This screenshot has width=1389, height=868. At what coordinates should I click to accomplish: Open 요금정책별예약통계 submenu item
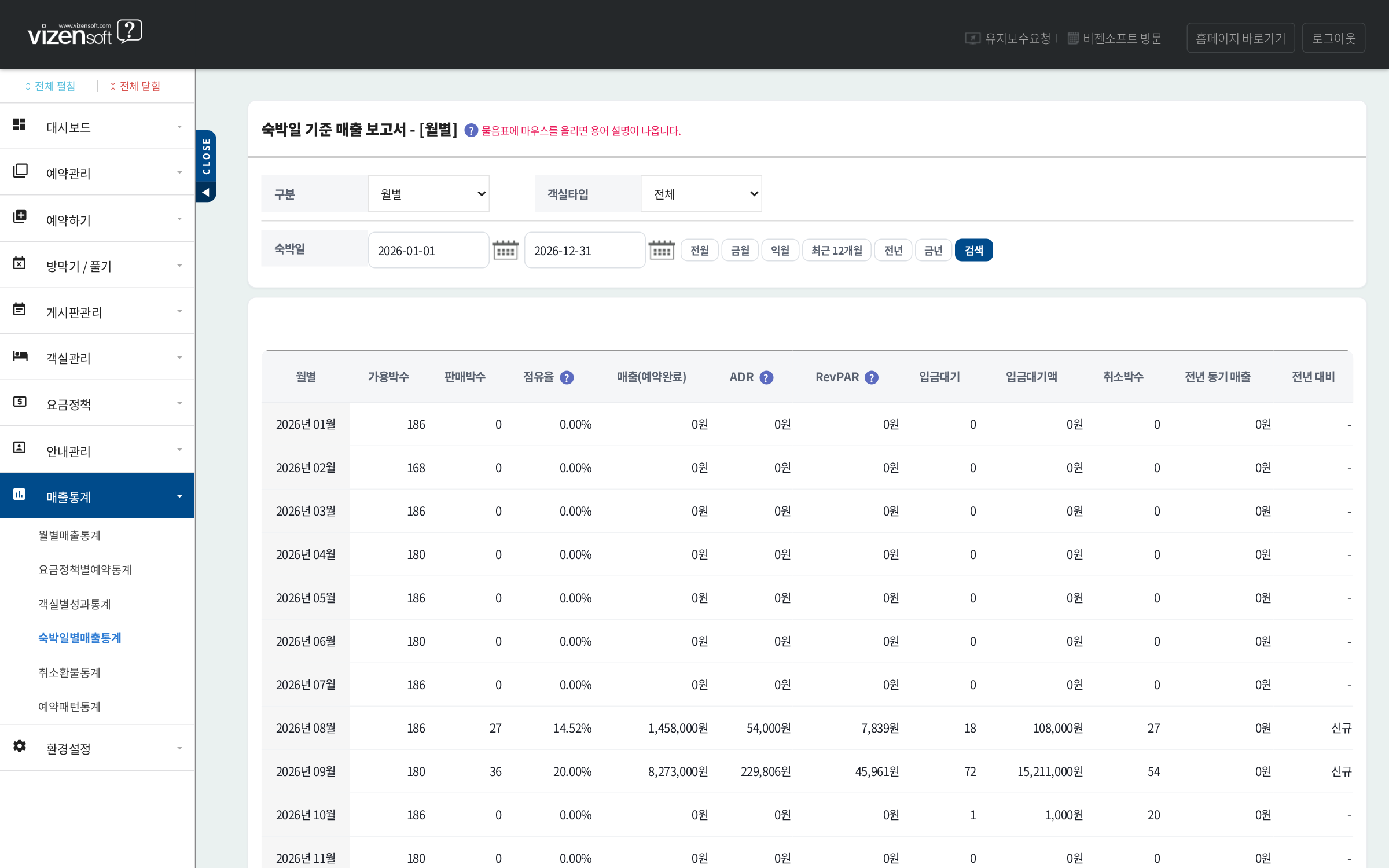[x=85, y=570]
